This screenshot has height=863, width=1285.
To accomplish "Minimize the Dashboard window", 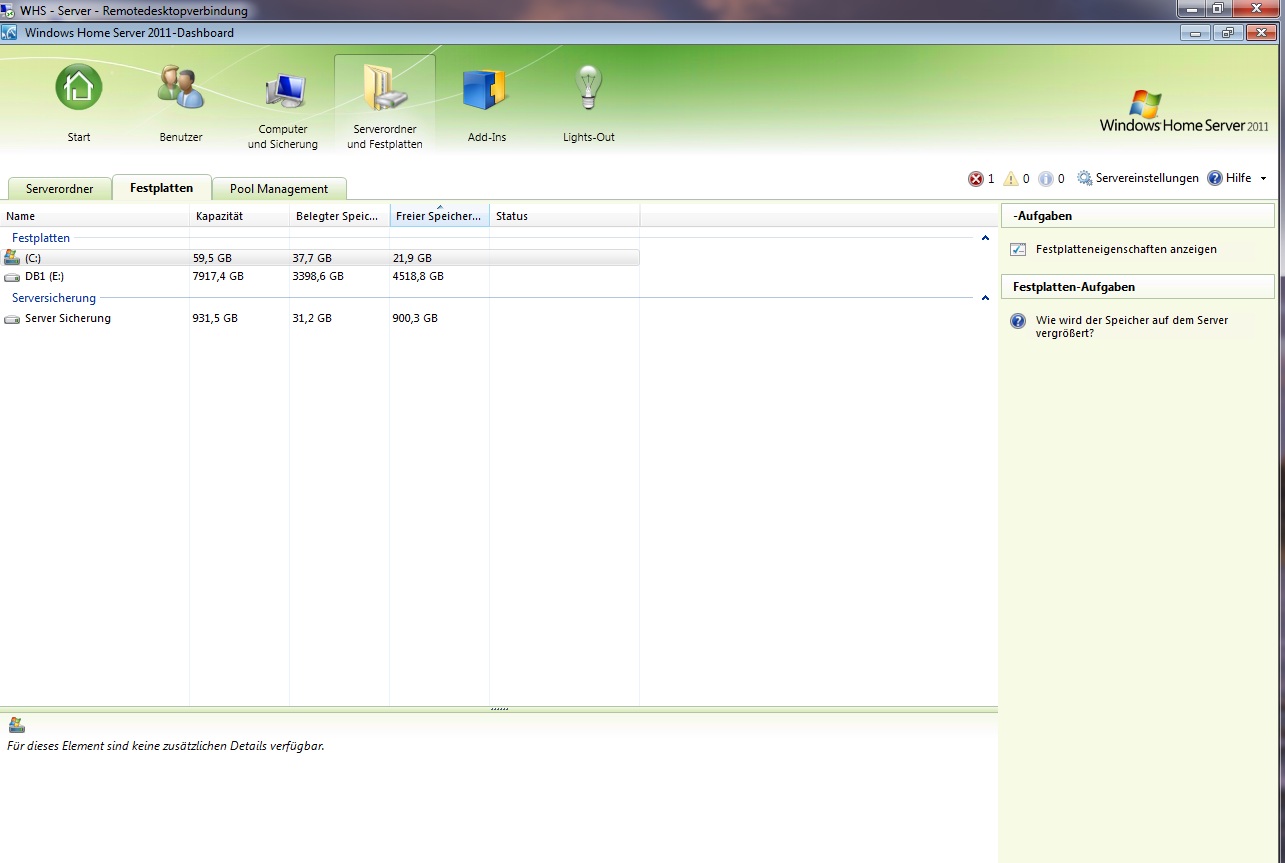I will [x=1196, y=33].
